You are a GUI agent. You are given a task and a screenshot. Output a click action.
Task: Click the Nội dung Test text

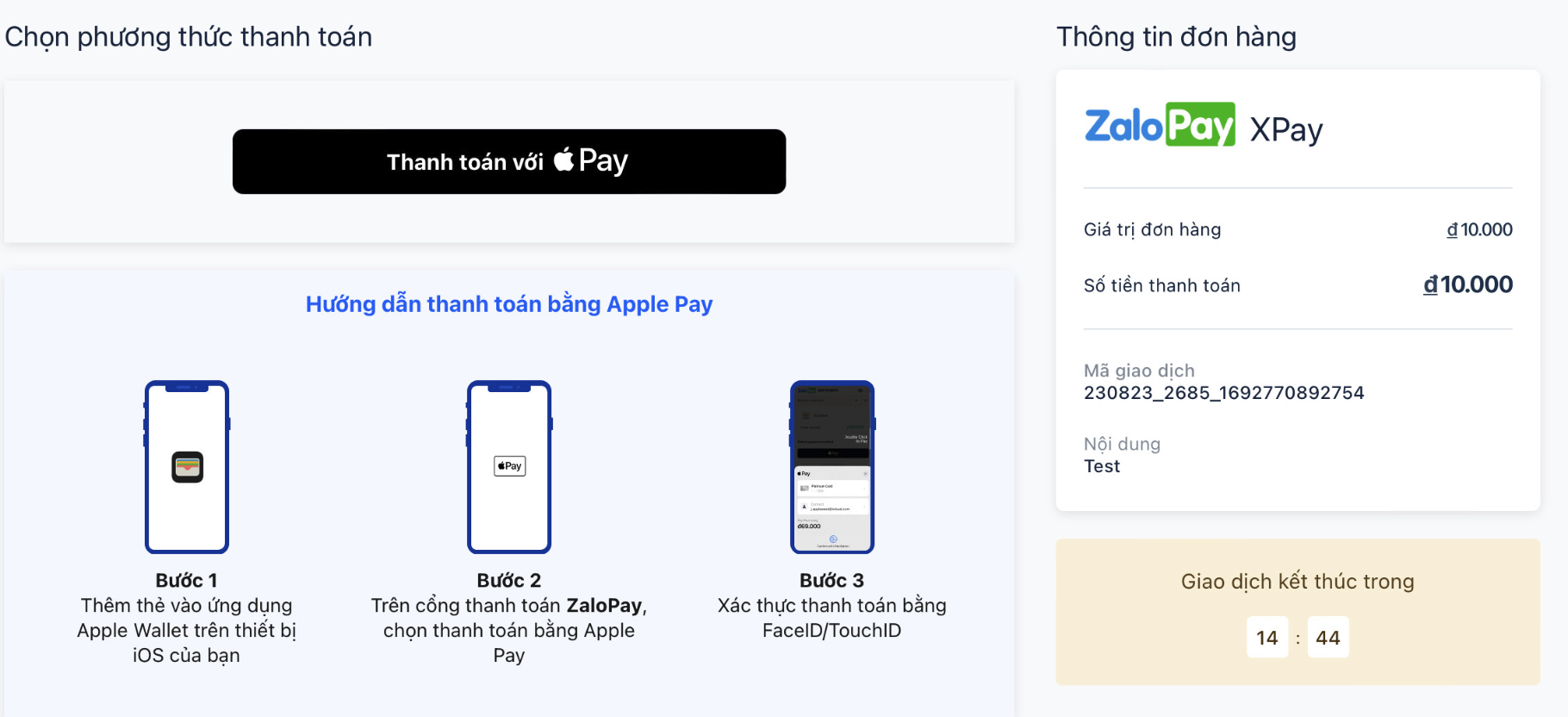tap(1102, 465)
